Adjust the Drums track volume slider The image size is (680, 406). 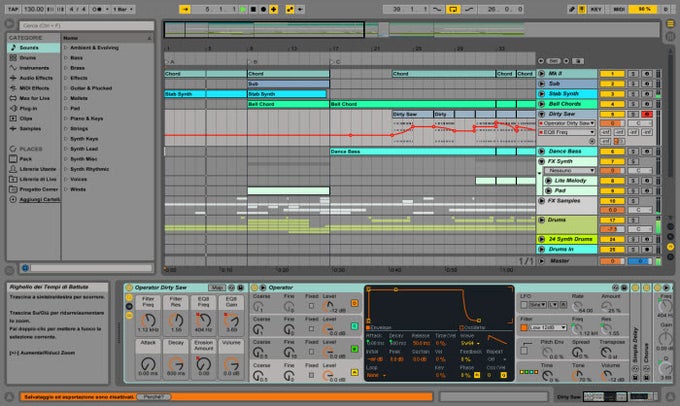click(x=612, y=229)
